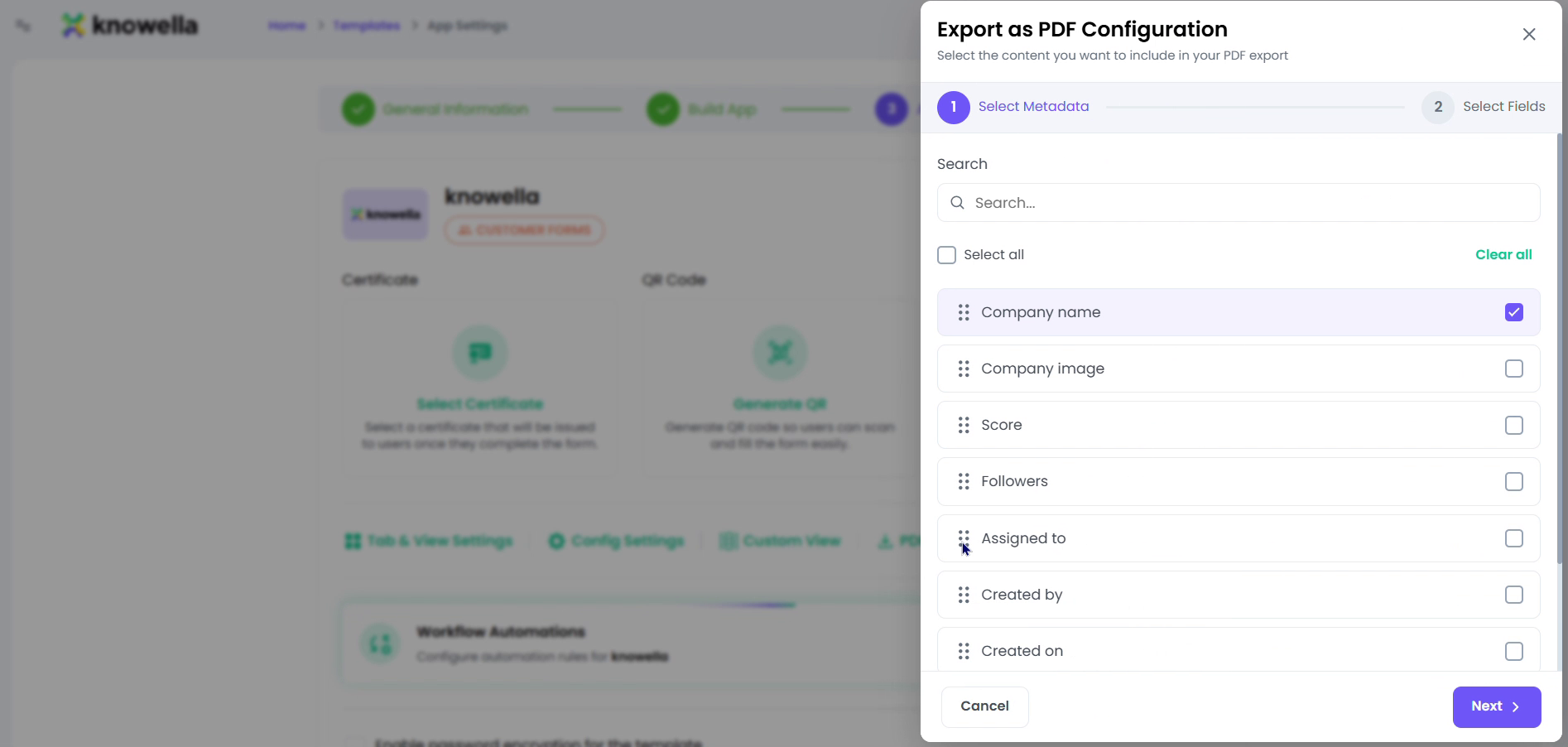Open the Config Settings tab

click(x=616, y=541)
